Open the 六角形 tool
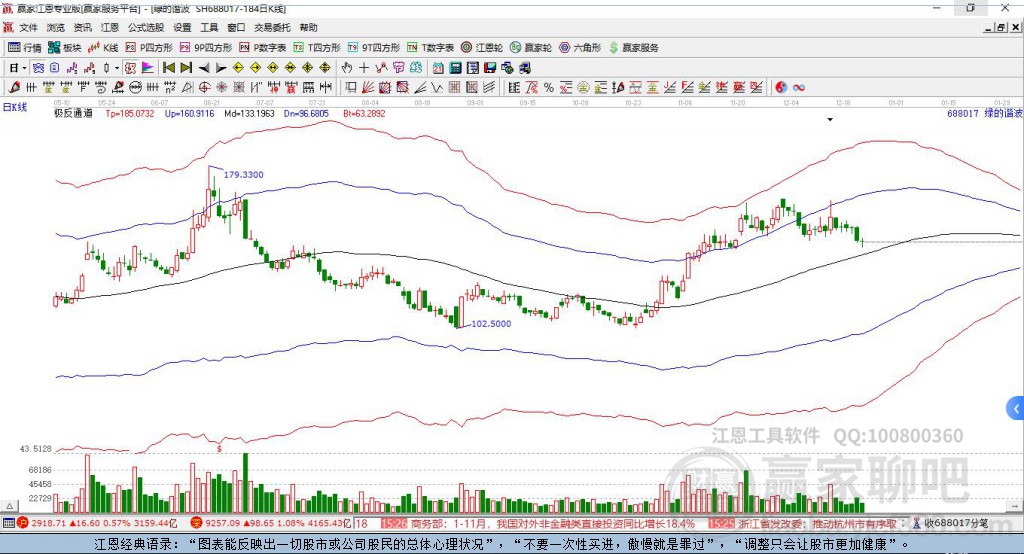 (580, 48)
